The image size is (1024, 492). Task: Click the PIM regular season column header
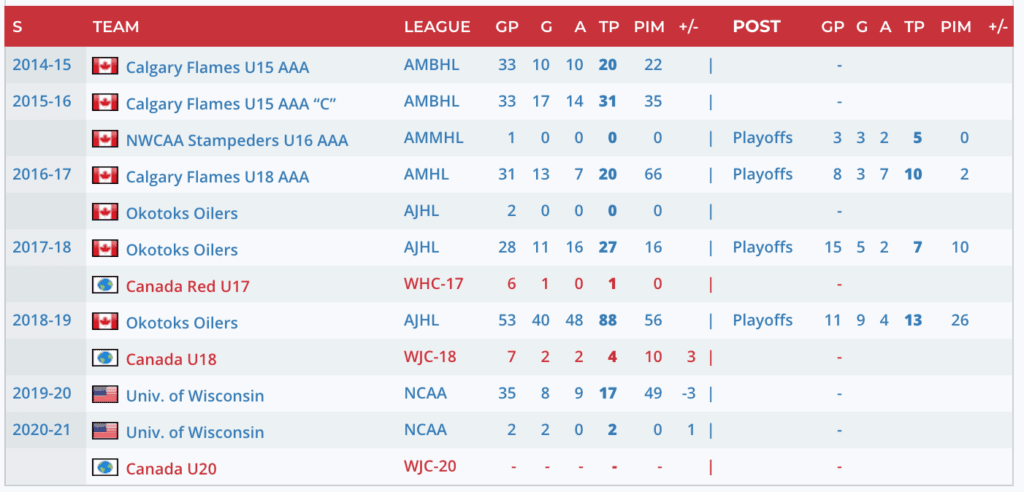648,27
